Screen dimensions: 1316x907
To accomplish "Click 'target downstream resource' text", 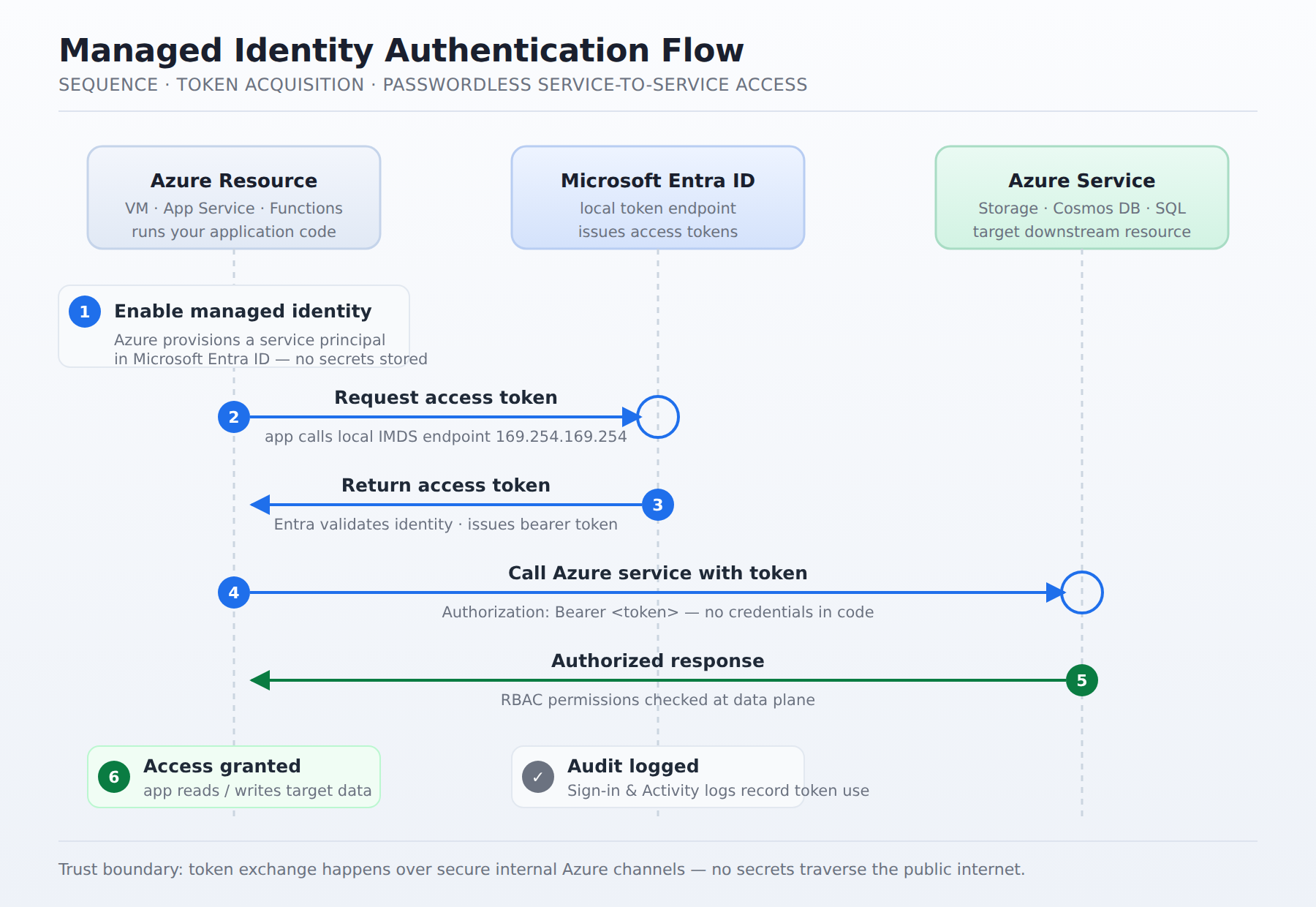I will [1082, 232].
